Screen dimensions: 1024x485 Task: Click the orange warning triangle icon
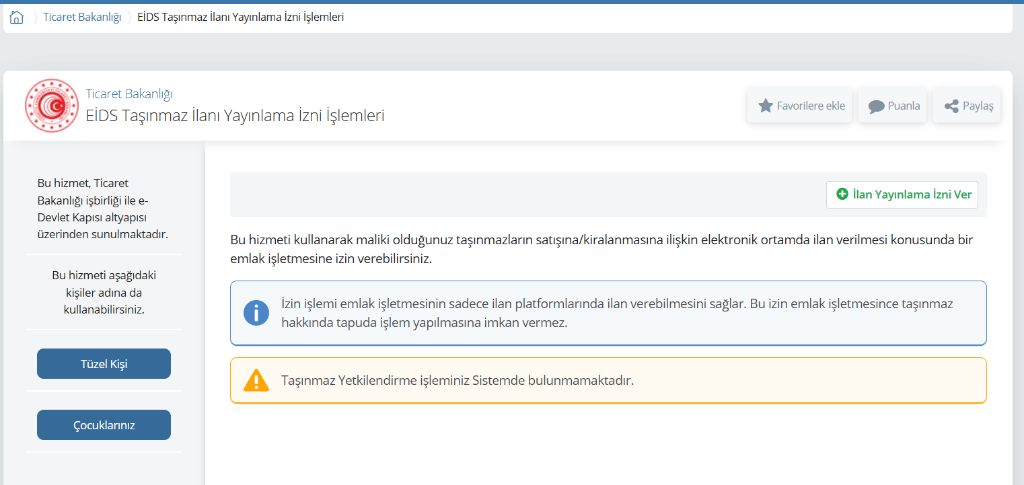[x=256, y=380]
